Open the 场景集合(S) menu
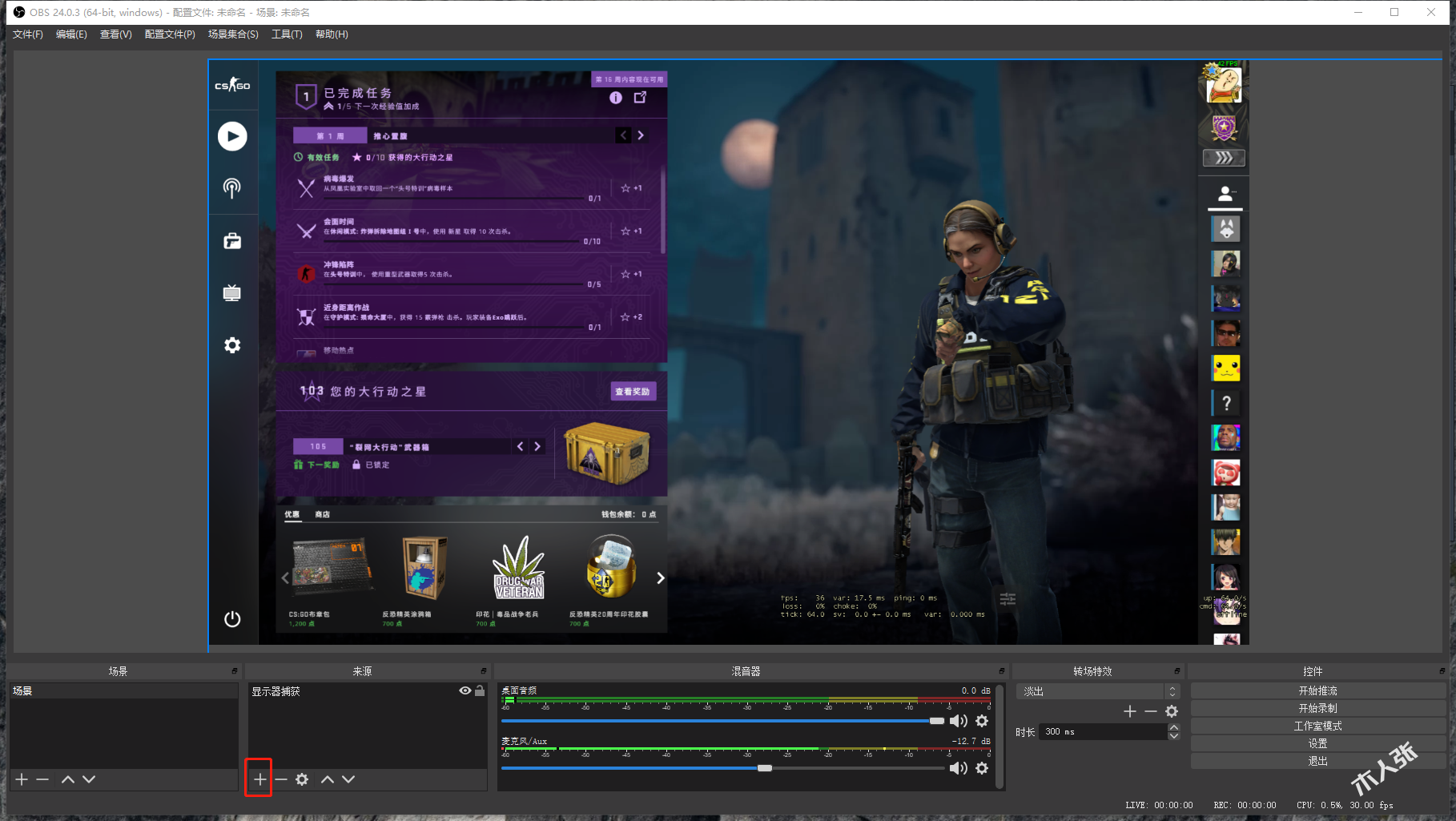 click(x=233, y=34)
